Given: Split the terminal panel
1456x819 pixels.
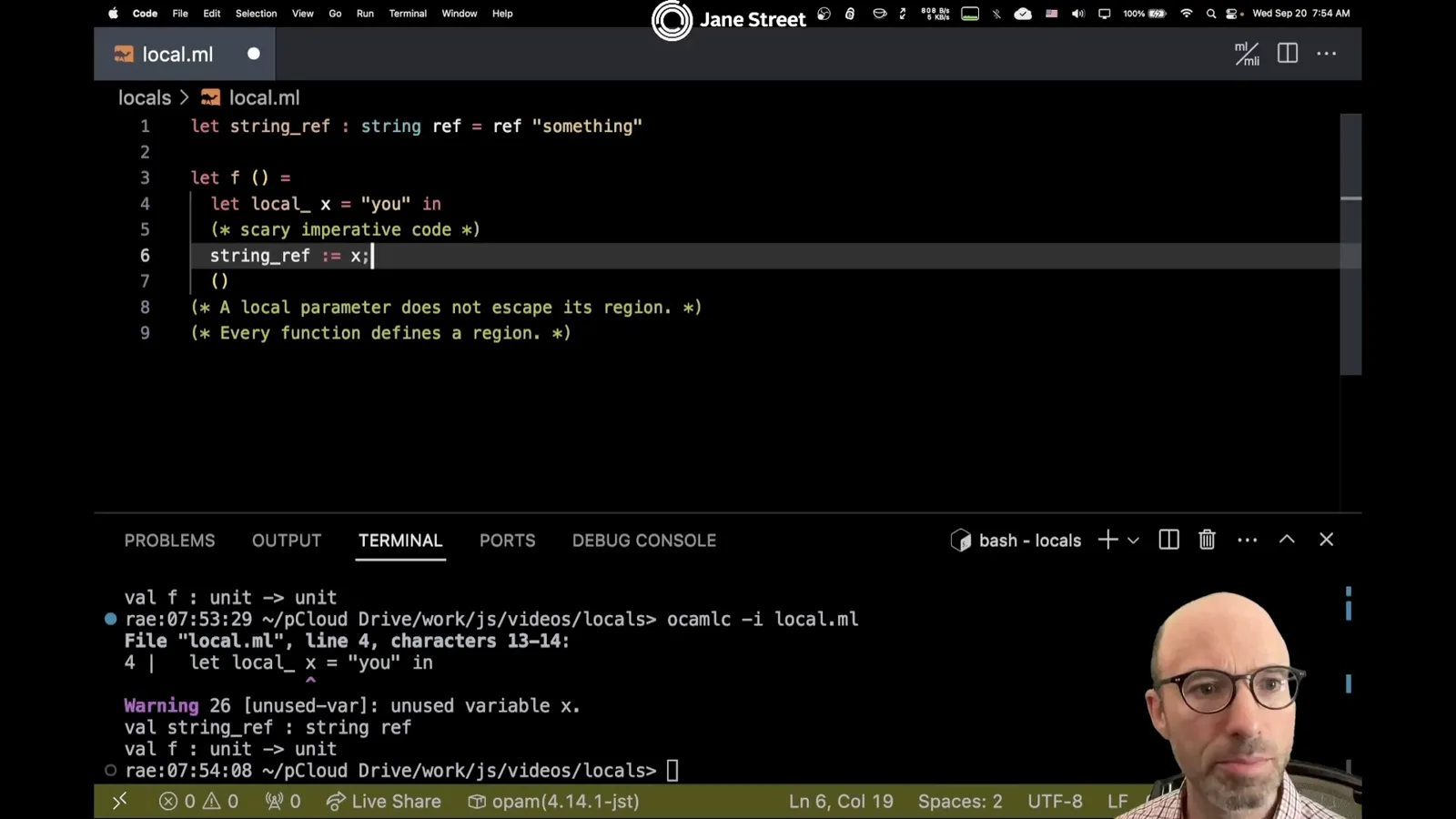Looking at the screenshot, I should (x=1168, y=540).
